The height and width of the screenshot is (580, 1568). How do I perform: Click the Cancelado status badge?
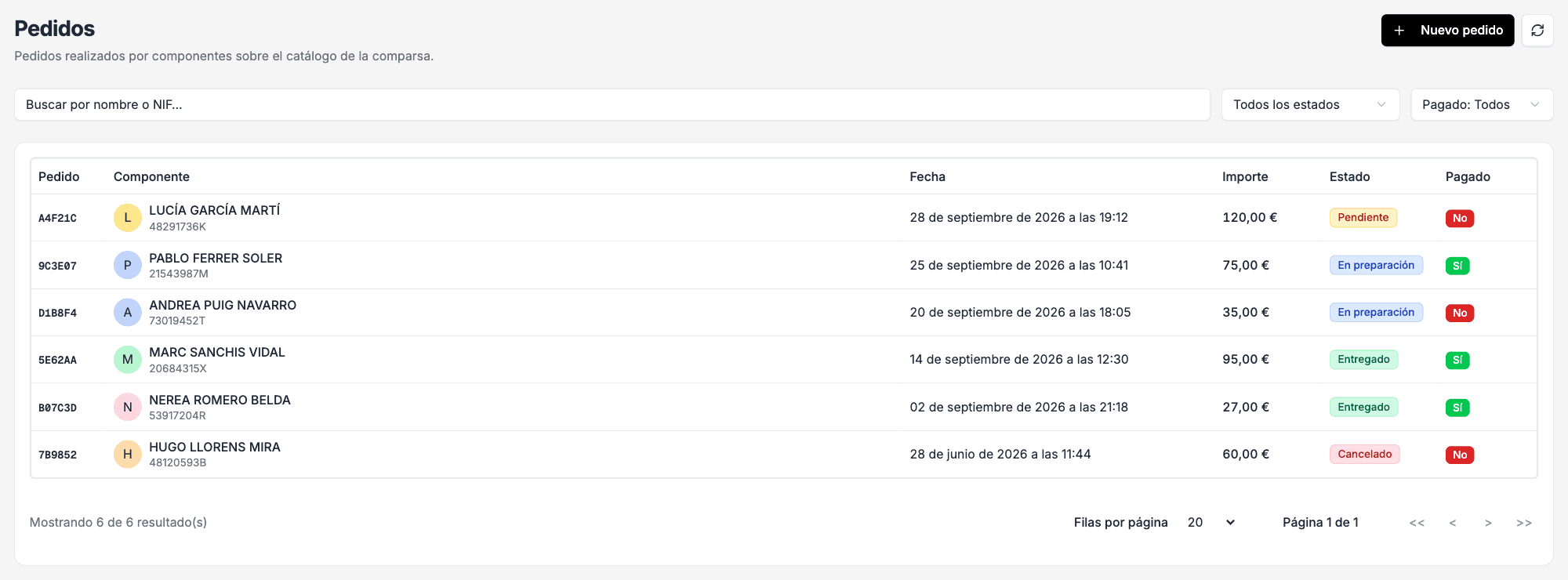tap(1365, 454)
